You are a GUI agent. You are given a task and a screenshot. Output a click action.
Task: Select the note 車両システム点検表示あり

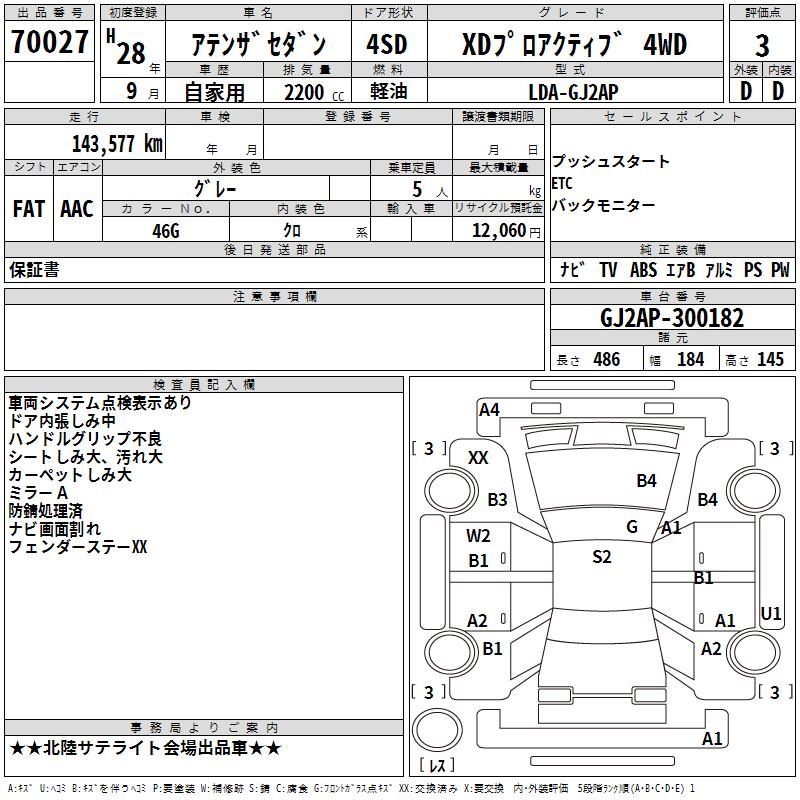point(100,403)
